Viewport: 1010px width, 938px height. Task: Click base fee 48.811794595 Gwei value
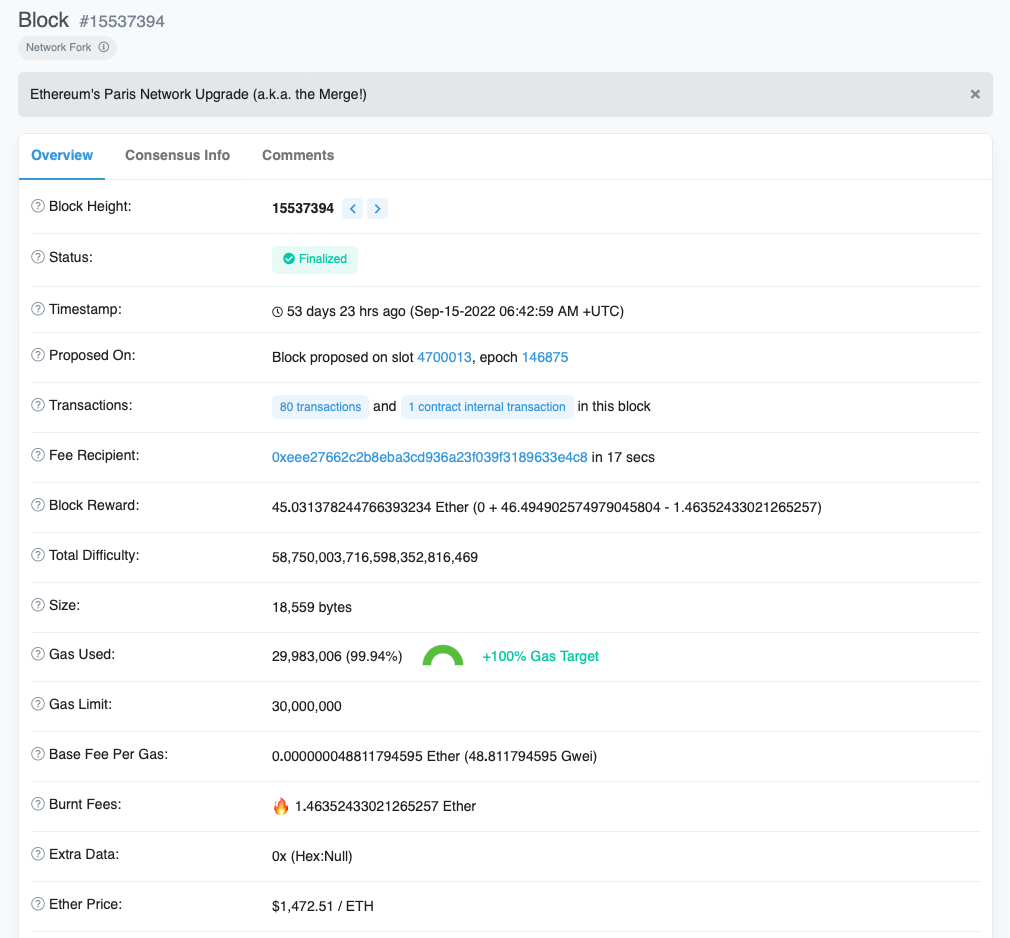[530, 756]
